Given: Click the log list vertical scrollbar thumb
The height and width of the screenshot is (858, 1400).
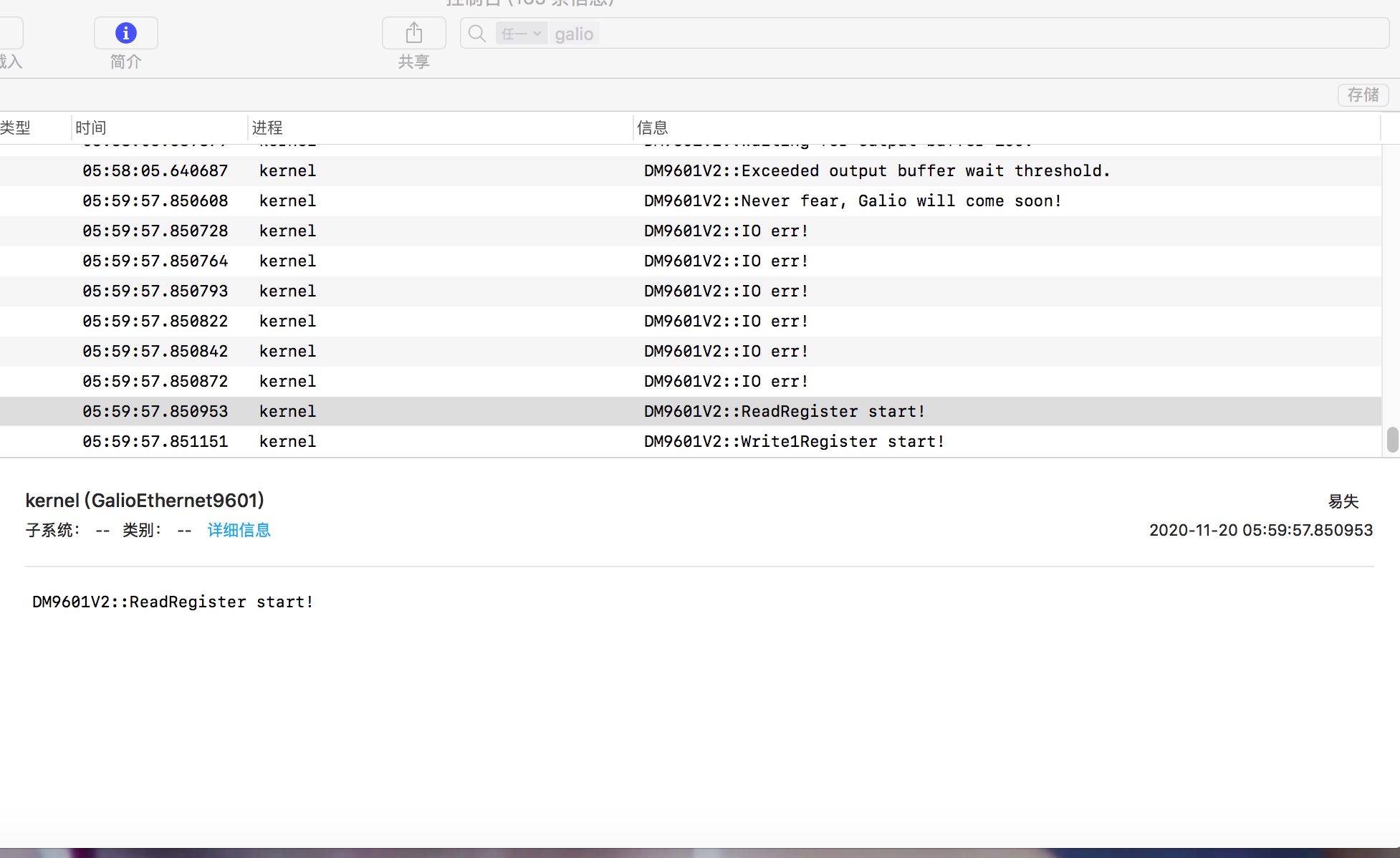Looking at the screenshot, I should click(x=1392, y=440).
